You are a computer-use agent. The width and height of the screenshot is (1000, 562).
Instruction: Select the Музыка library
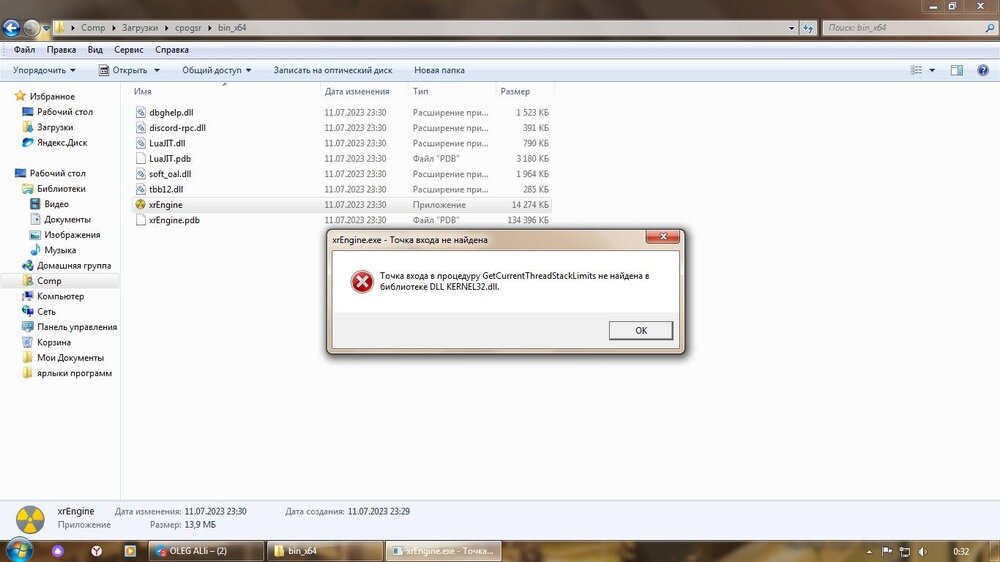60,250
